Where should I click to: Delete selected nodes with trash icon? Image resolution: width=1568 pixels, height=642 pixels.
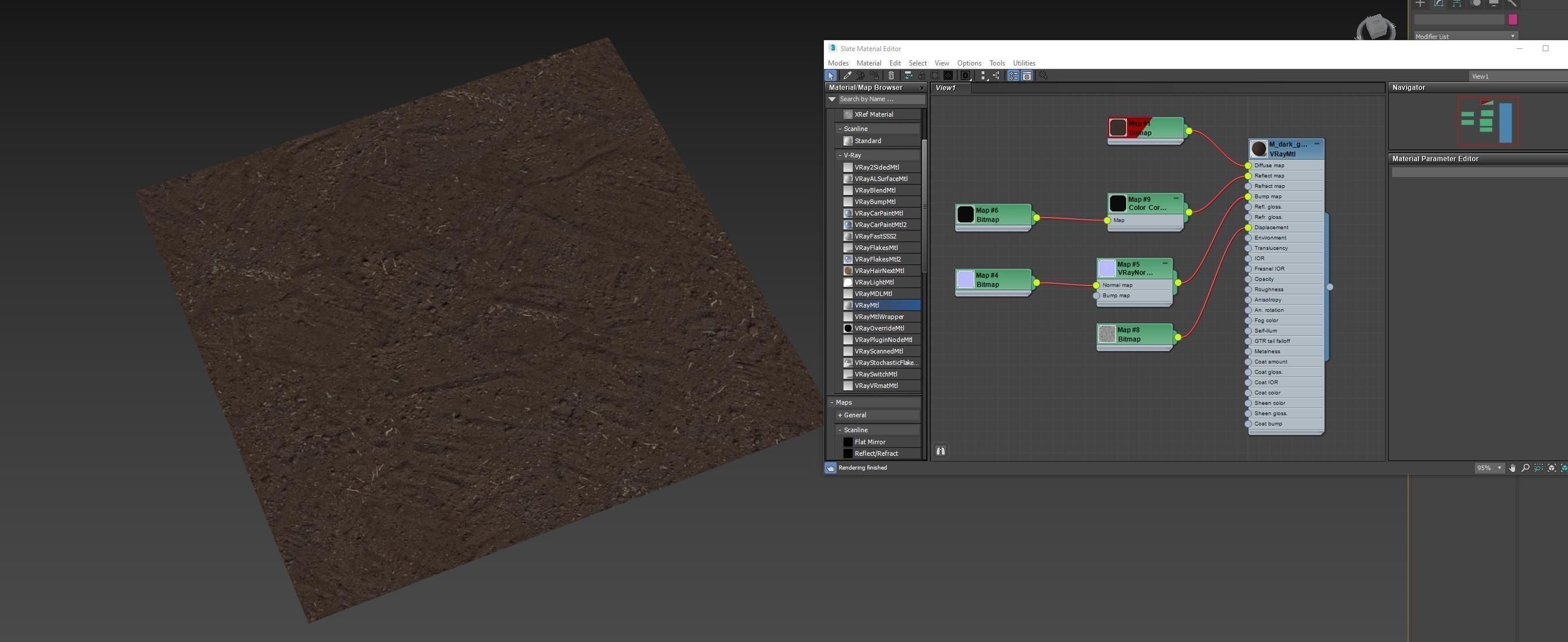(891, 75)
